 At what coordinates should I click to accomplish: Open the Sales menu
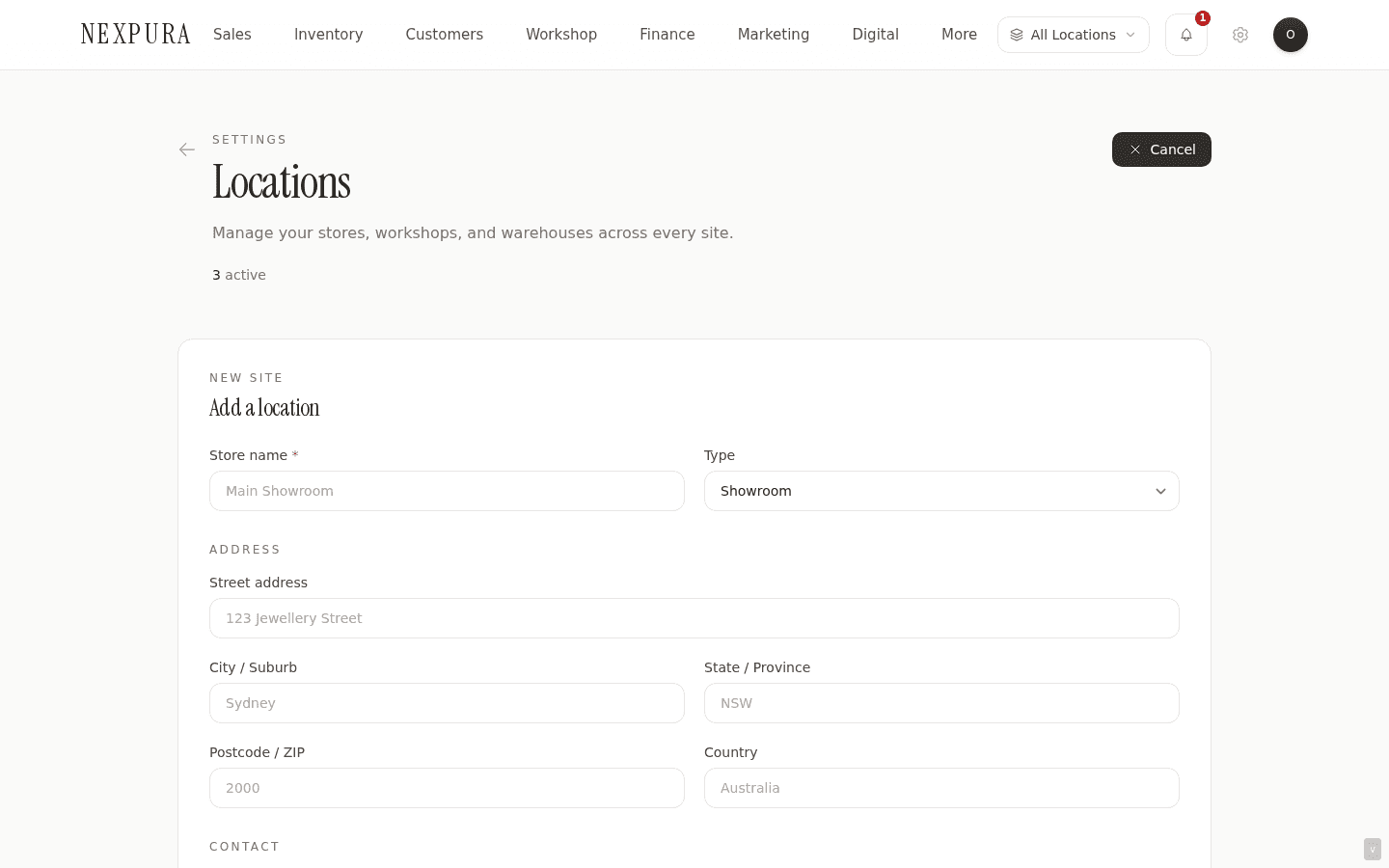tap(232, 35)
